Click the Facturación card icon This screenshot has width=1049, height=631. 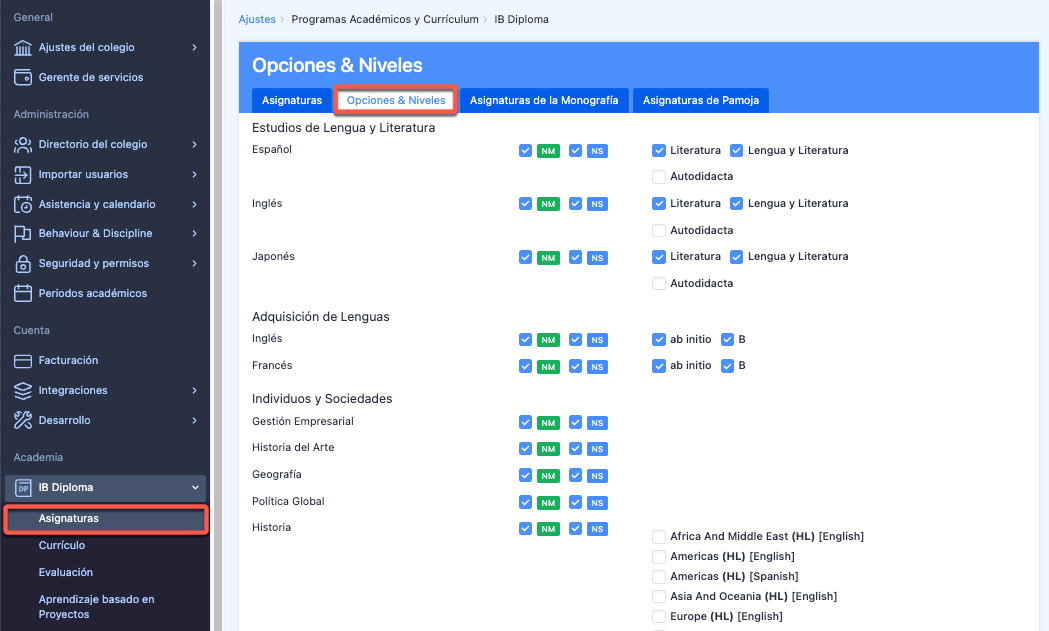[x=23, y=361]
